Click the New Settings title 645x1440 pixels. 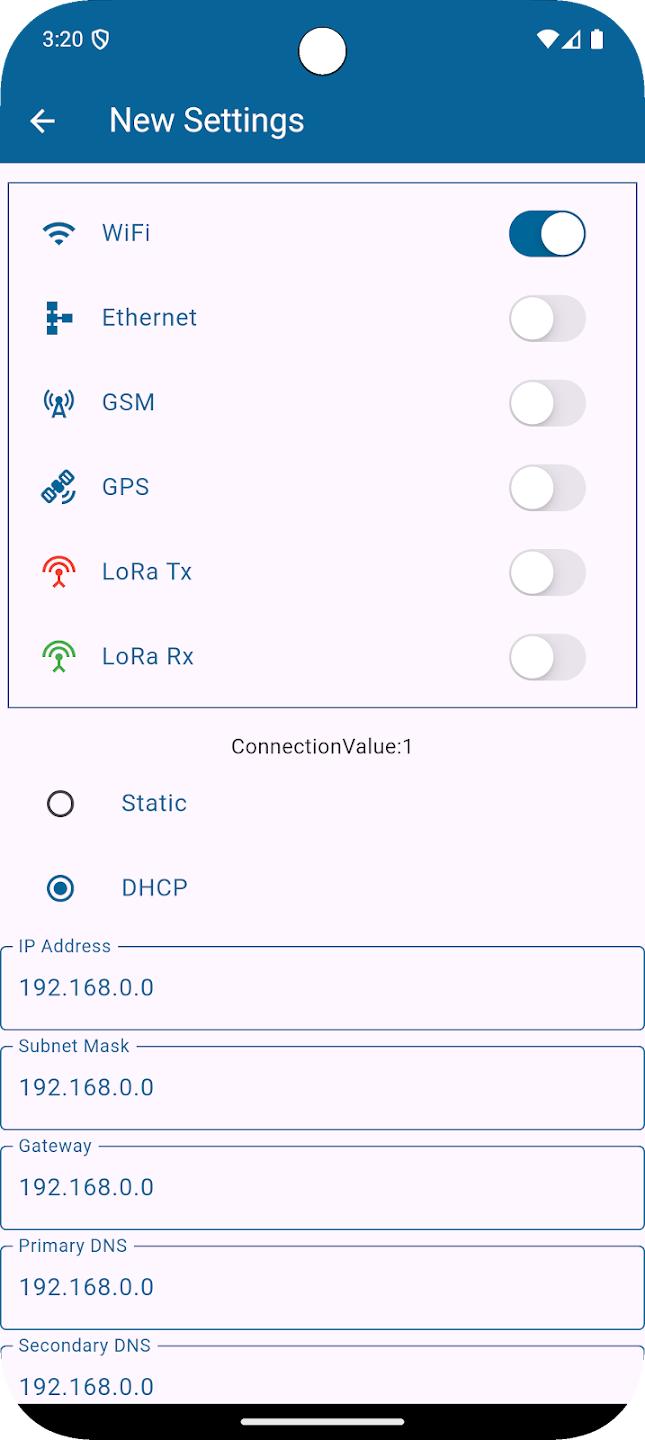click(x=206, y=120)
